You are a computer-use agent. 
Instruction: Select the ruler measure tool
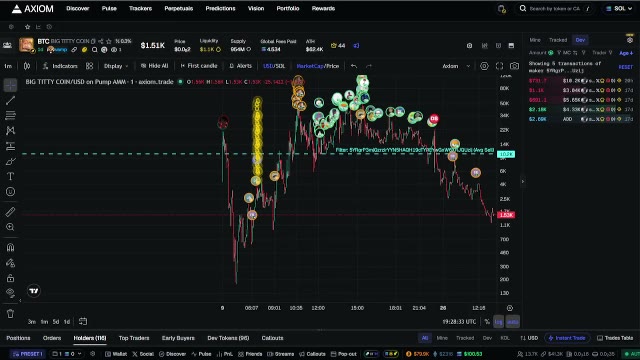coord(10,211)
